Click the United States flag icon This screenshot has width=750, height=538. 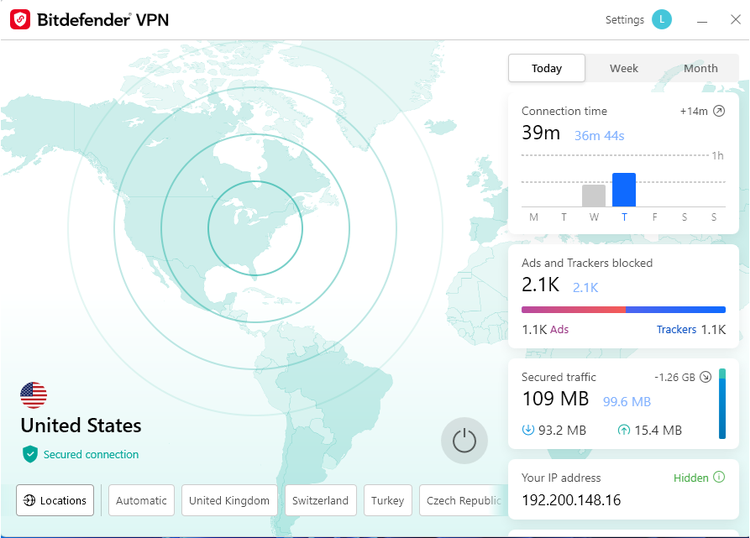[x=33, y=395]
